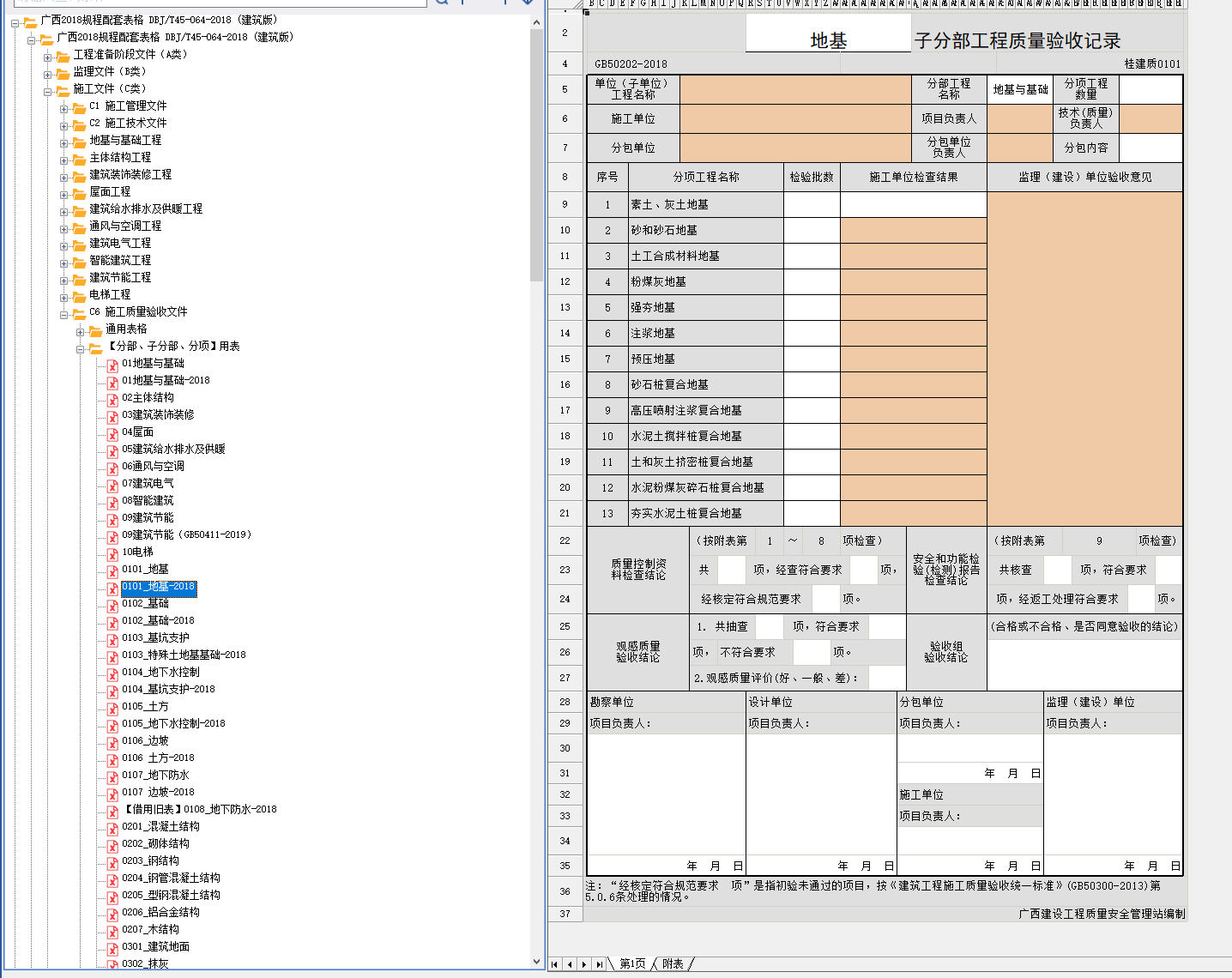Click the tree scrollbar up arrow
The height and width of the screenshot is (978, 1232).
click(537, 21)
